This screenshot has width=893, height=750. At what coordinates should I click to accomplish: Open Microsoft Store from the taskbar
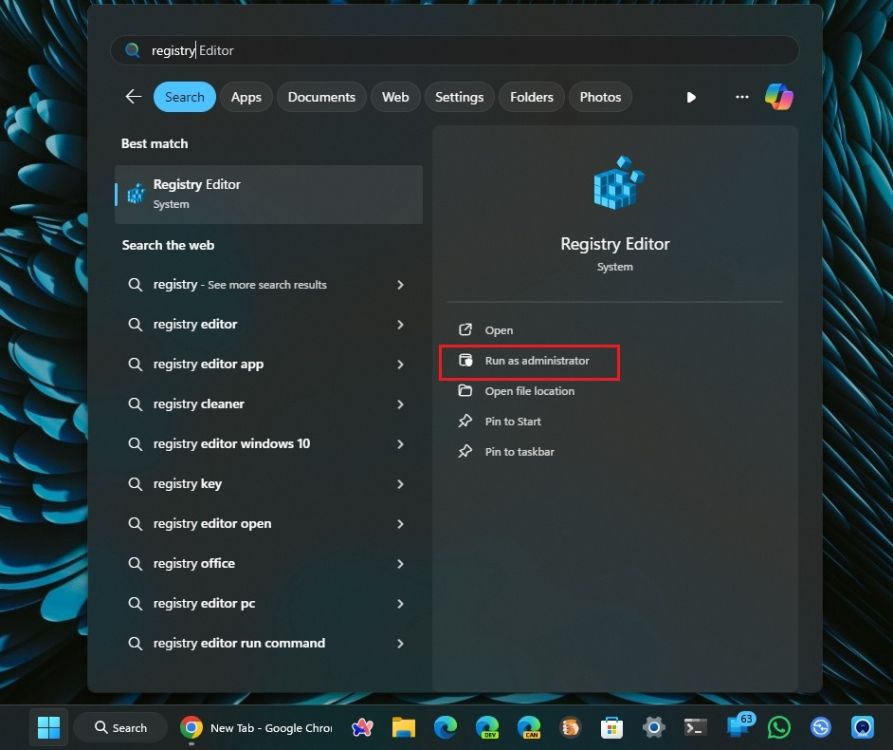coord(611,727)
